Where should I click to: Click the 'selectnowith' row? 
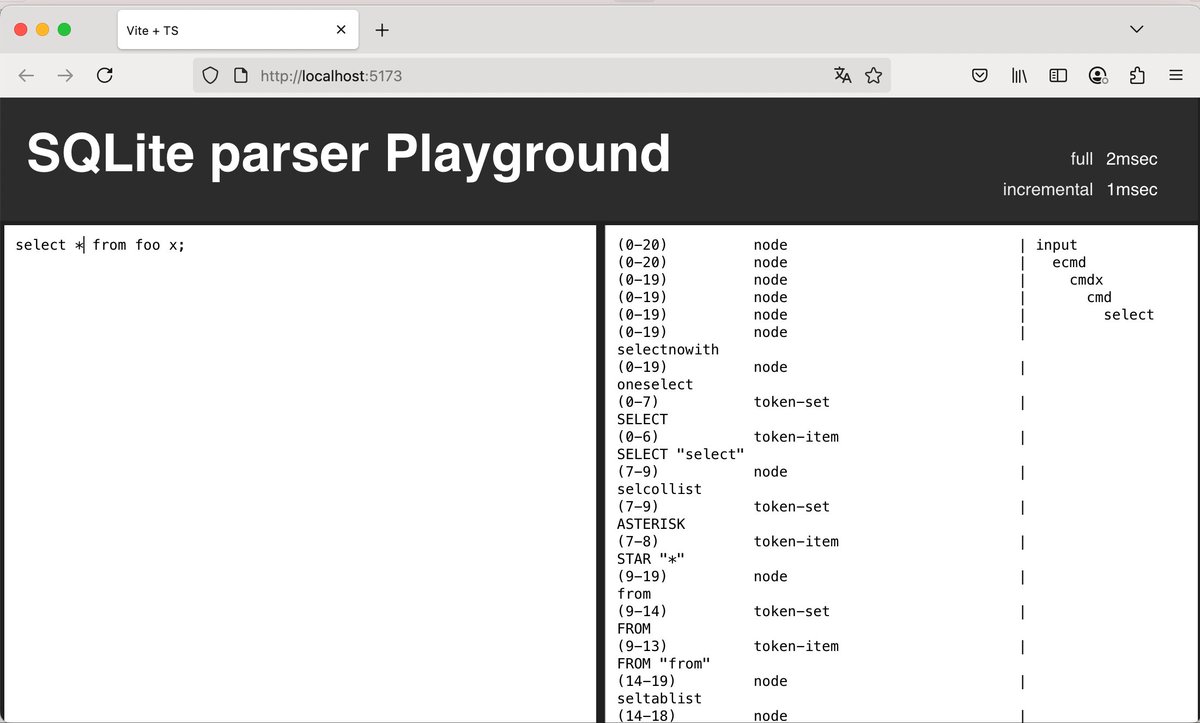(668, 350)
